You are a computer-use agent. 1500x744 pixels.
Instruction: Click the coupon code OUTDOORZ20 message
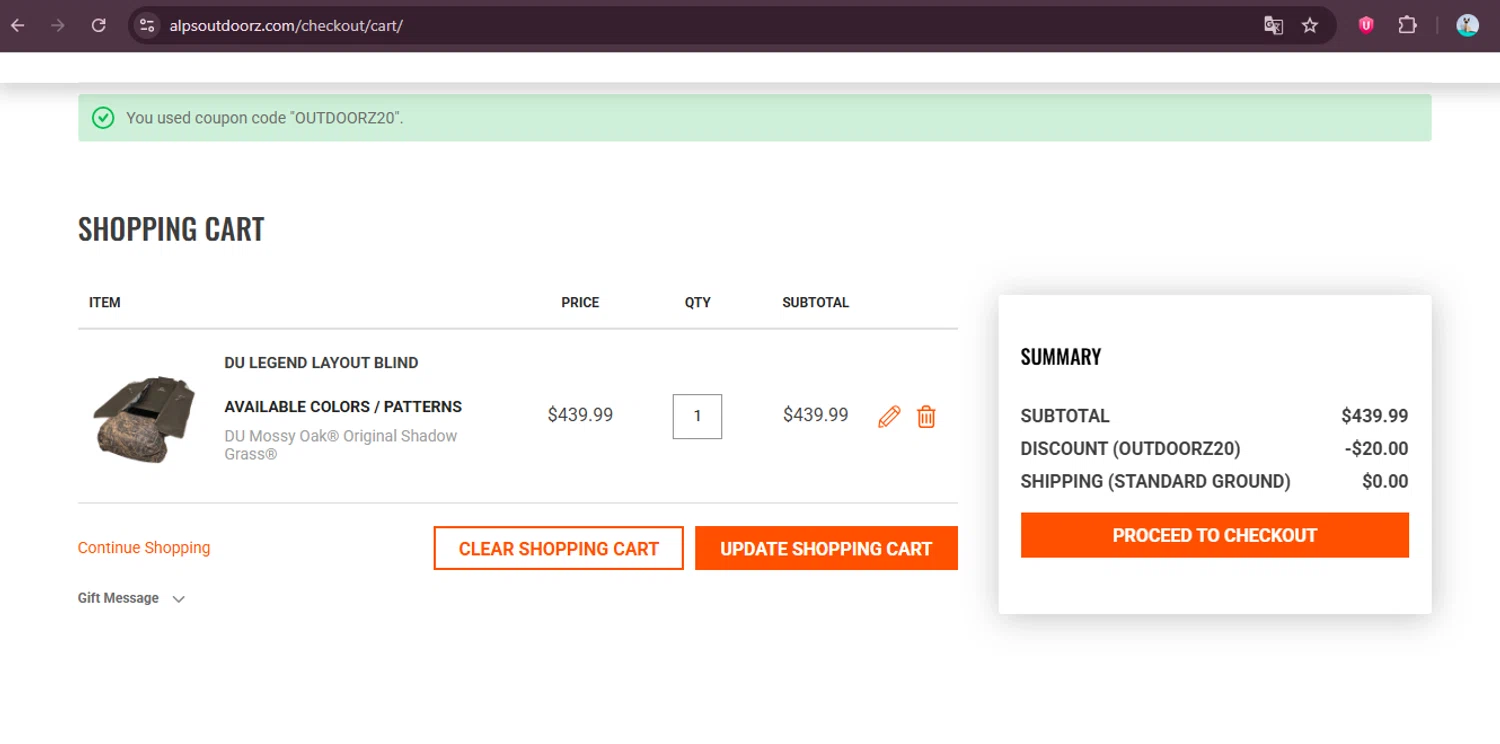click(x=265, y=118)
